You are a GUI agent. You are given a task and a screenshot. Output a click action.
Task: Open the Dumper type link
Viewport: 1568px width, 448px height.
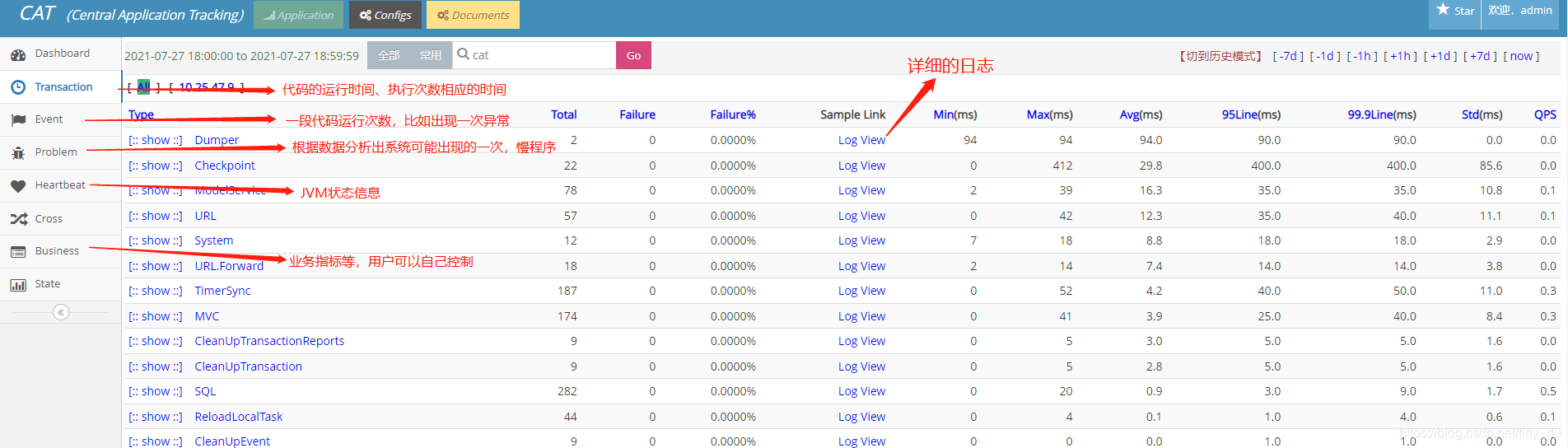[217, 140]
